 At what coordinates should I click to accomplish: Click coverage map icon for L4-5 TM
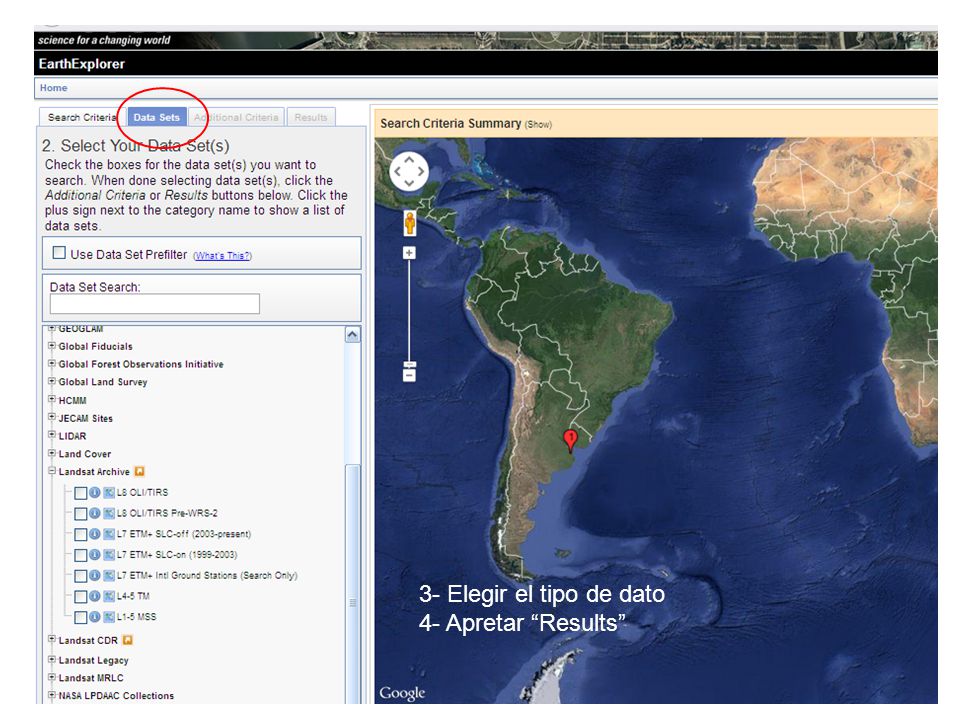coord(109,596)
